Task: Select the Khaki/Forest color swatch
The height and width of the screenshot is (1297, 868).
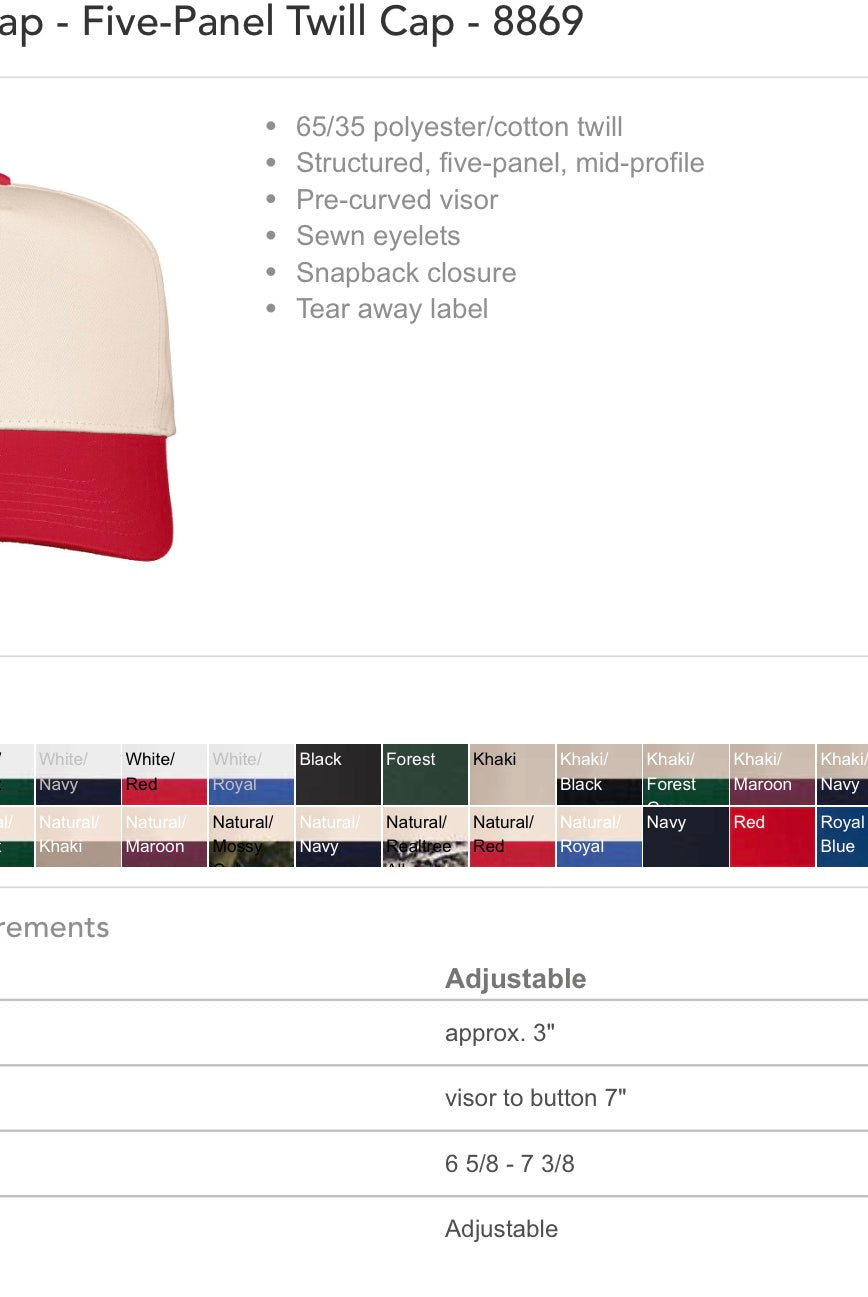Action: [x=686, y=774]
